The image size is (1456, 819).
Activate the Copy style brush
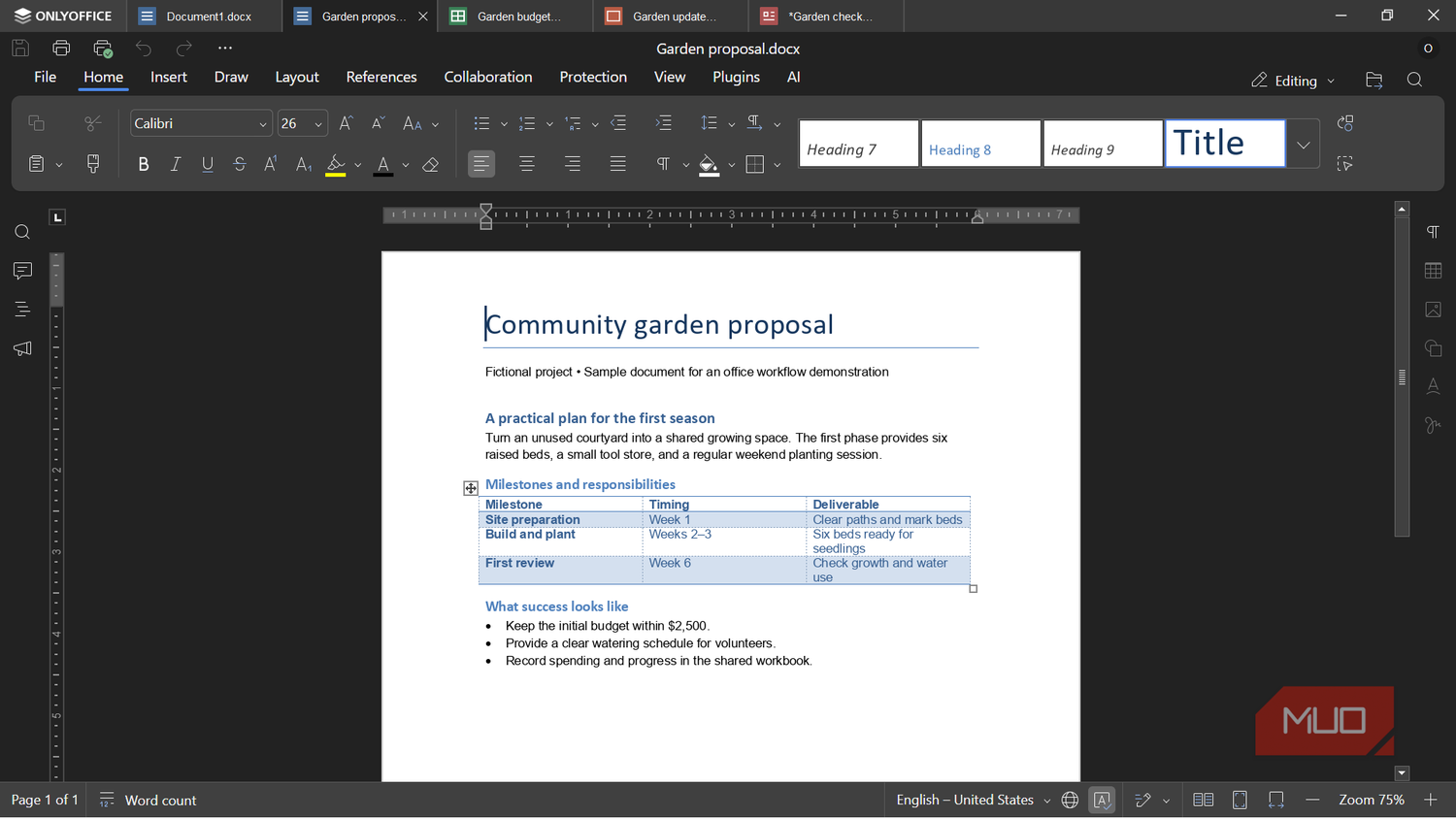click(x=93, y=164)
